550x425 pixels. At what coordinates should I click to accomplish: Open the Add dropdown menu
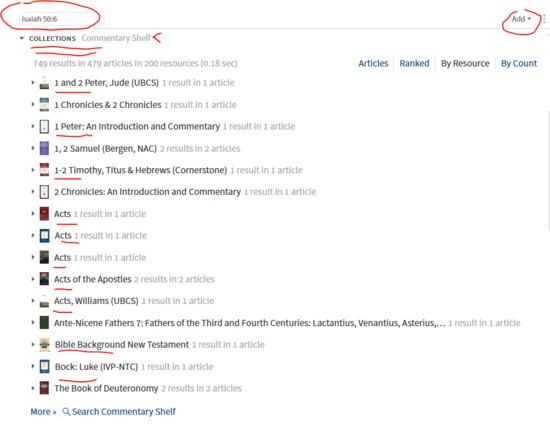tap(521, 19)
